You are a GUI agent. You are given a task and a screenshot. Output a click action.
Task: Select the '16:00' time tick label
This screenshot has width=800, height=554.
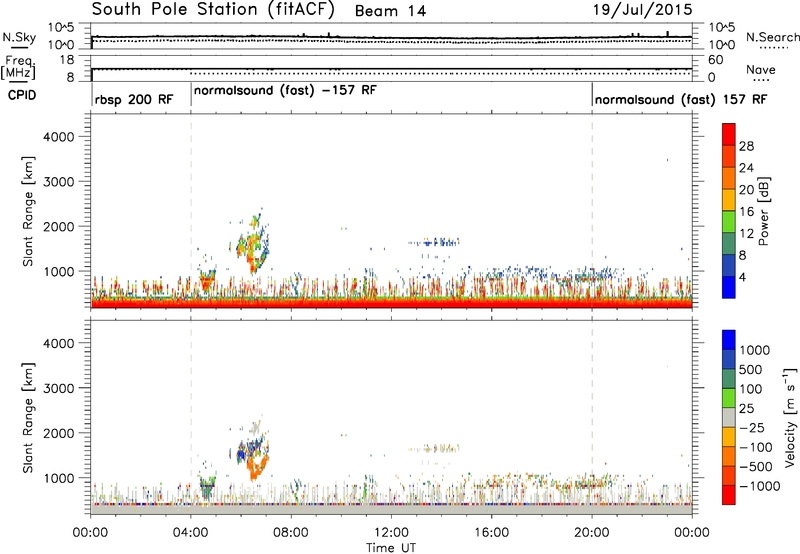tap(491, 533)
